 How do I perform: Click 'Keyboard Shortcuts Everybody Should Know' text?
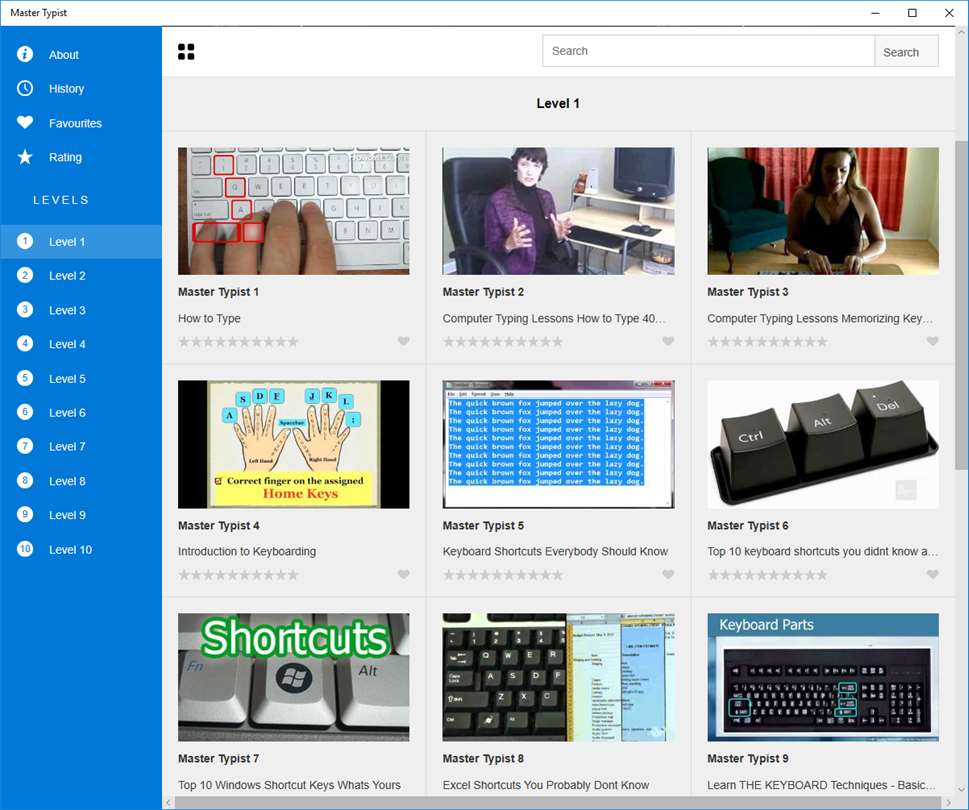click(555, 551)
